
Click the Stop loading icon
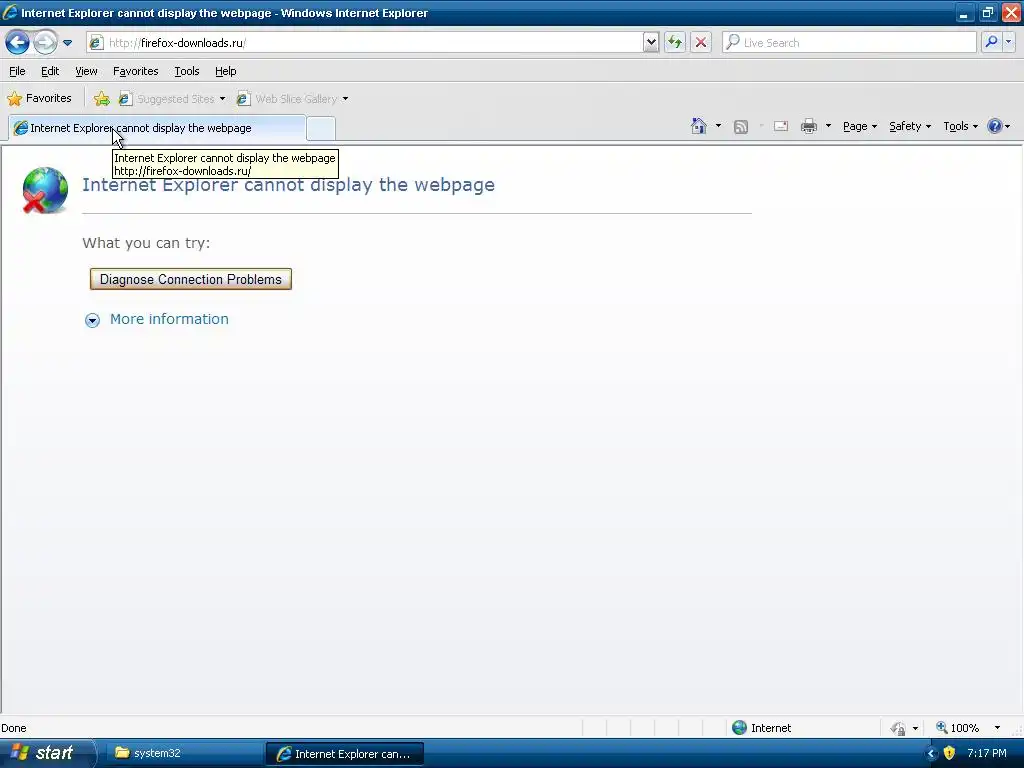pos(701,43)
